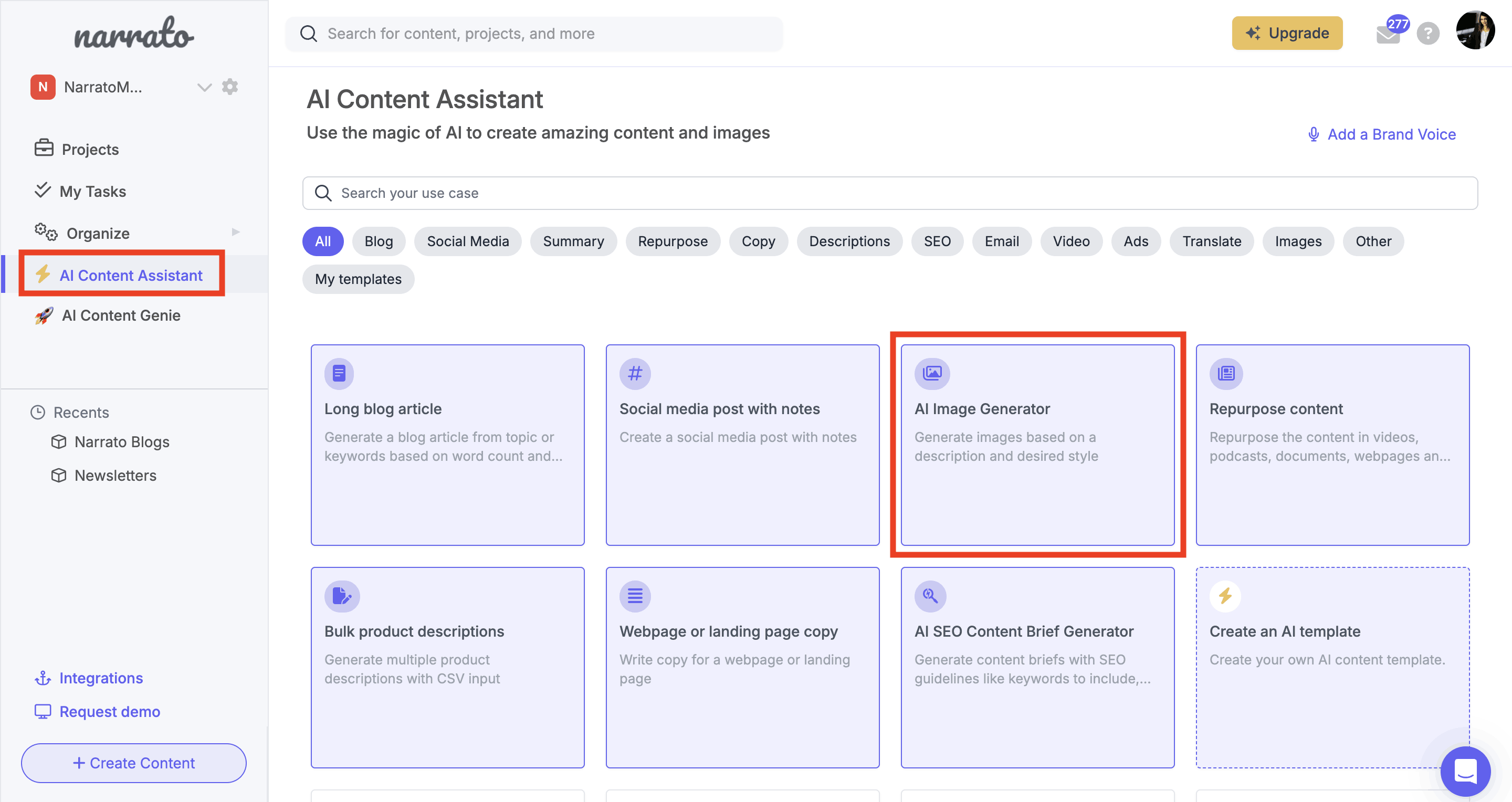Select the Images filter chip
The image size is (1512, 802).
pyautogui.click(x=1298, y=241)
